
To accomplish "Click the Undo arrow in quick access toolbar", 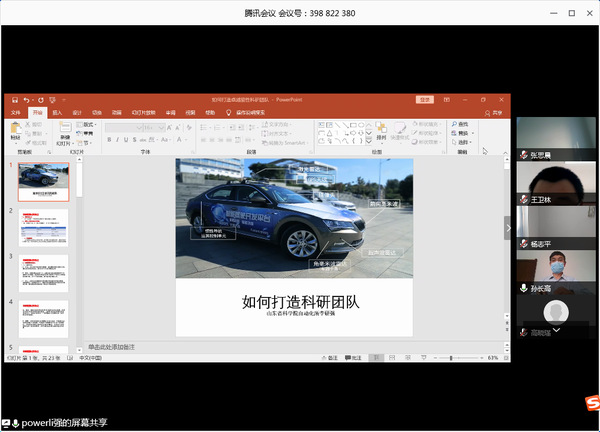I will pos(26,100).
